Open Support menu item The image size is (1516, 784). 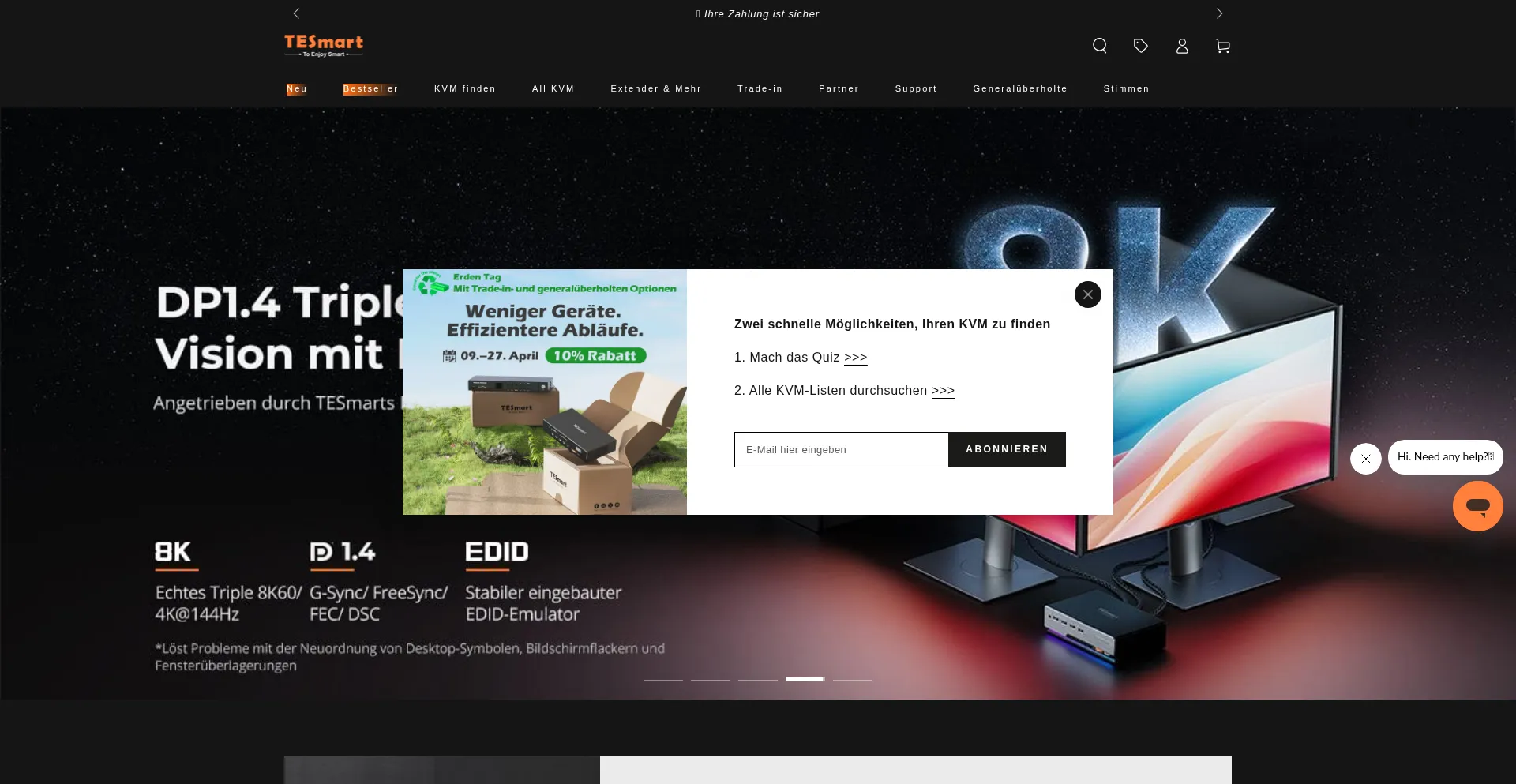click(916, 88)
